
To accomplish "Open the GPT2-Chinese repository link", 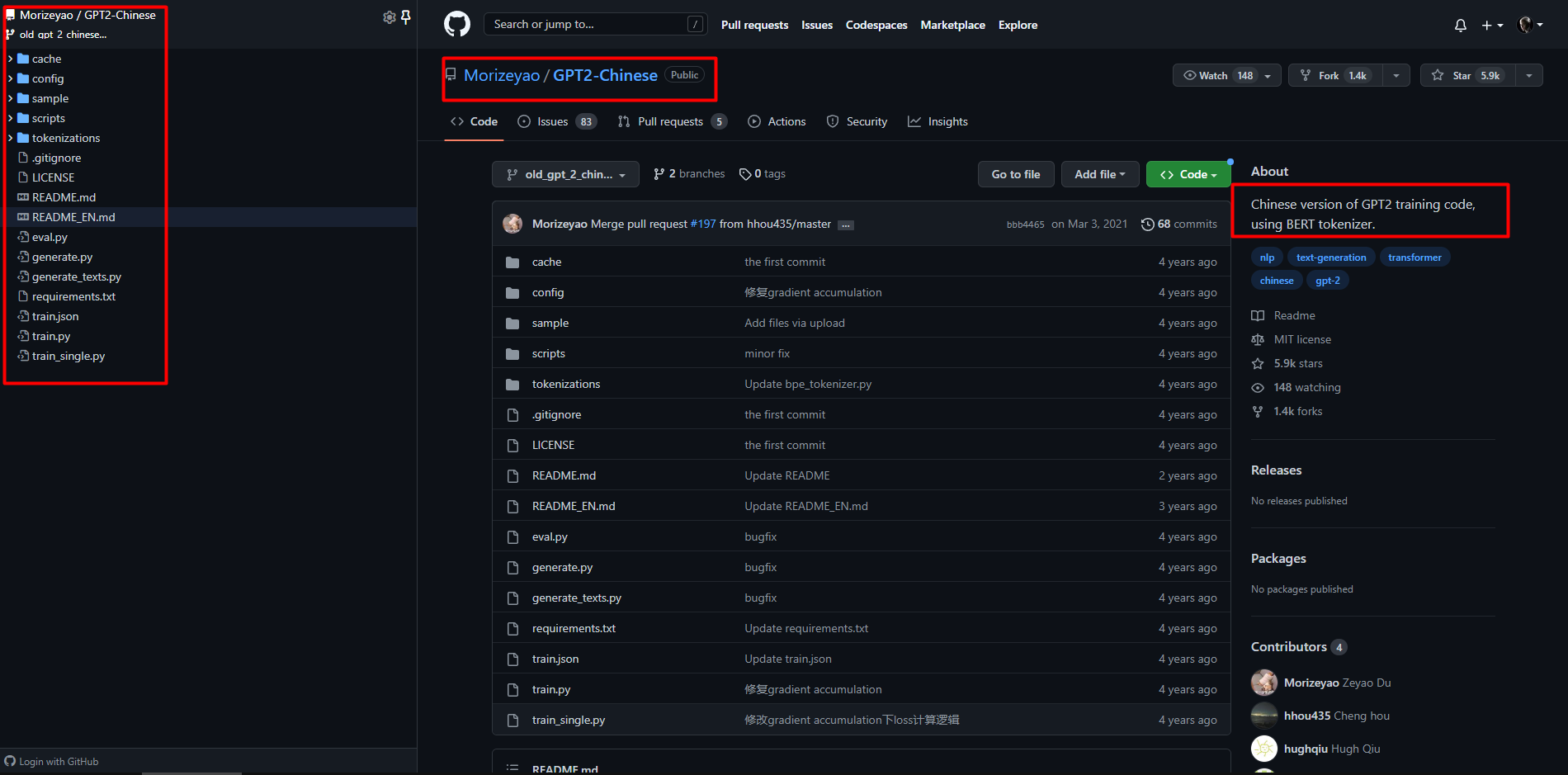I will click(x=605, y=75).
